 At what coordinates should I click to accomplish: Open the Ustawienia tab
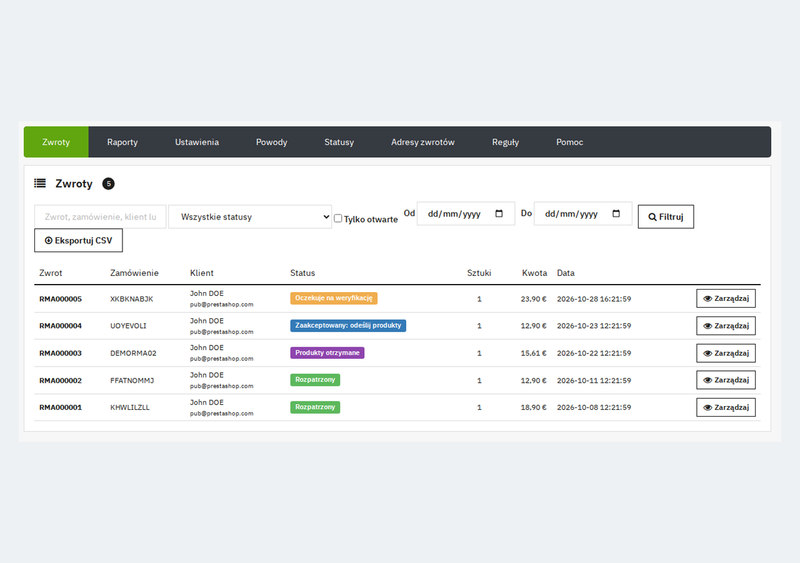[197, 142]
